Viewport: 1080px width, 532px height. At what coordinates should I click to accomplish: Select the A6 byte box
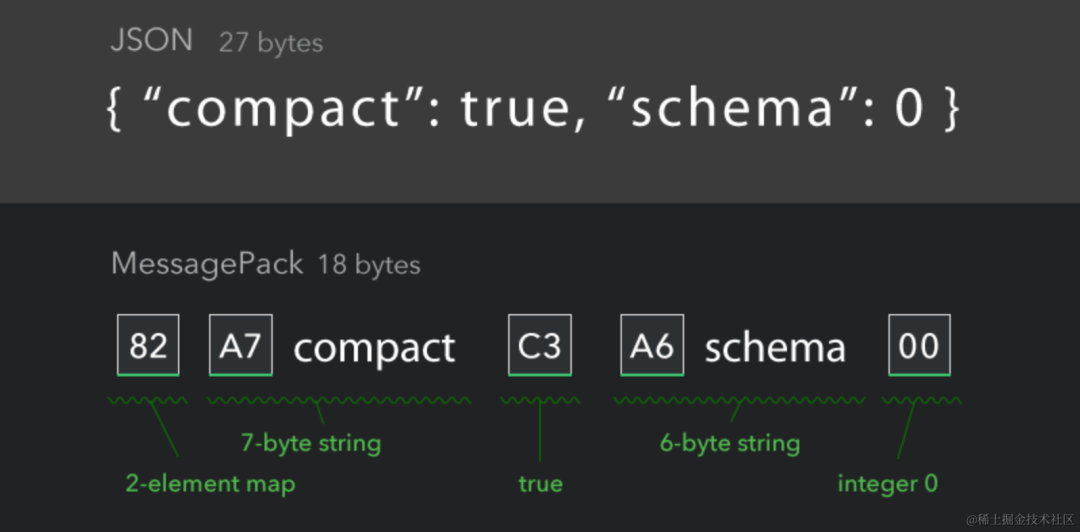point(652,345)
